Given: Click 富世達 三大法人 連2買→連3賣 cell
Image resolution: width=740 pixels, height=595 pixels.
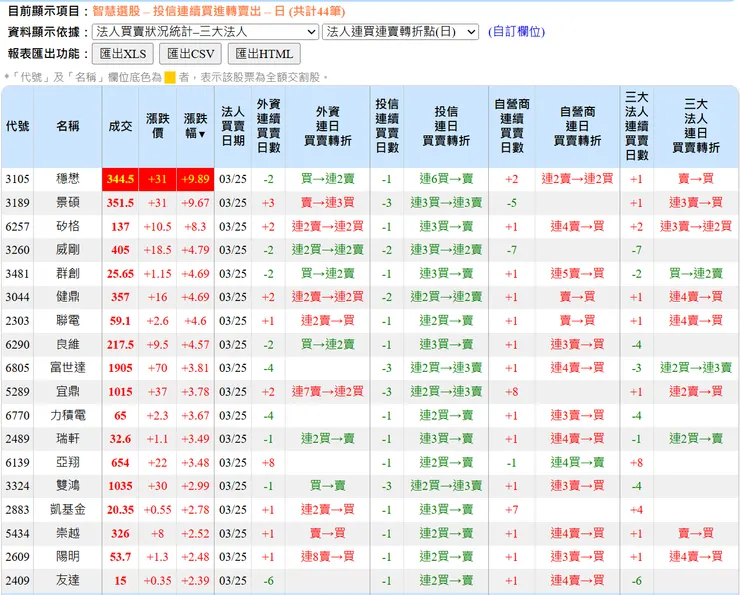Looking at the screenshot, I should (x=696, y=368).
